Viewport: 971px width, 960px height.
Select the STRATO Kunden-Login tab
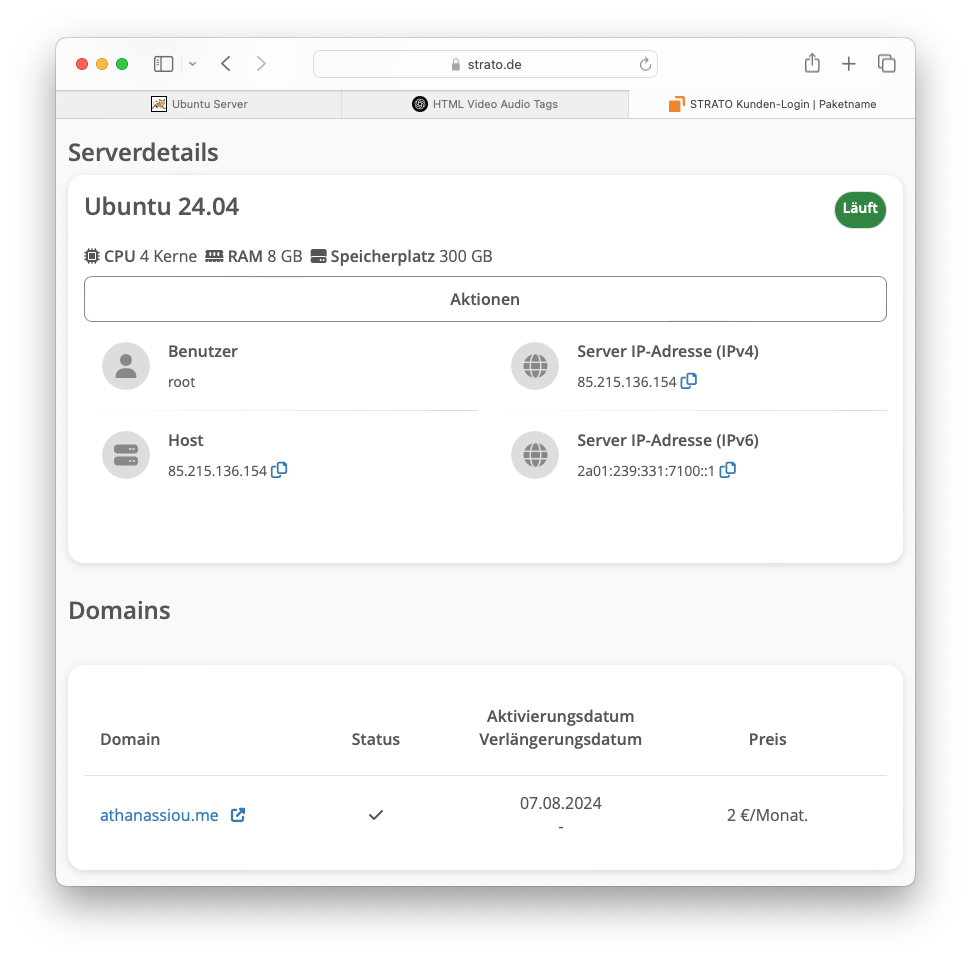click(x=772, y=104)
